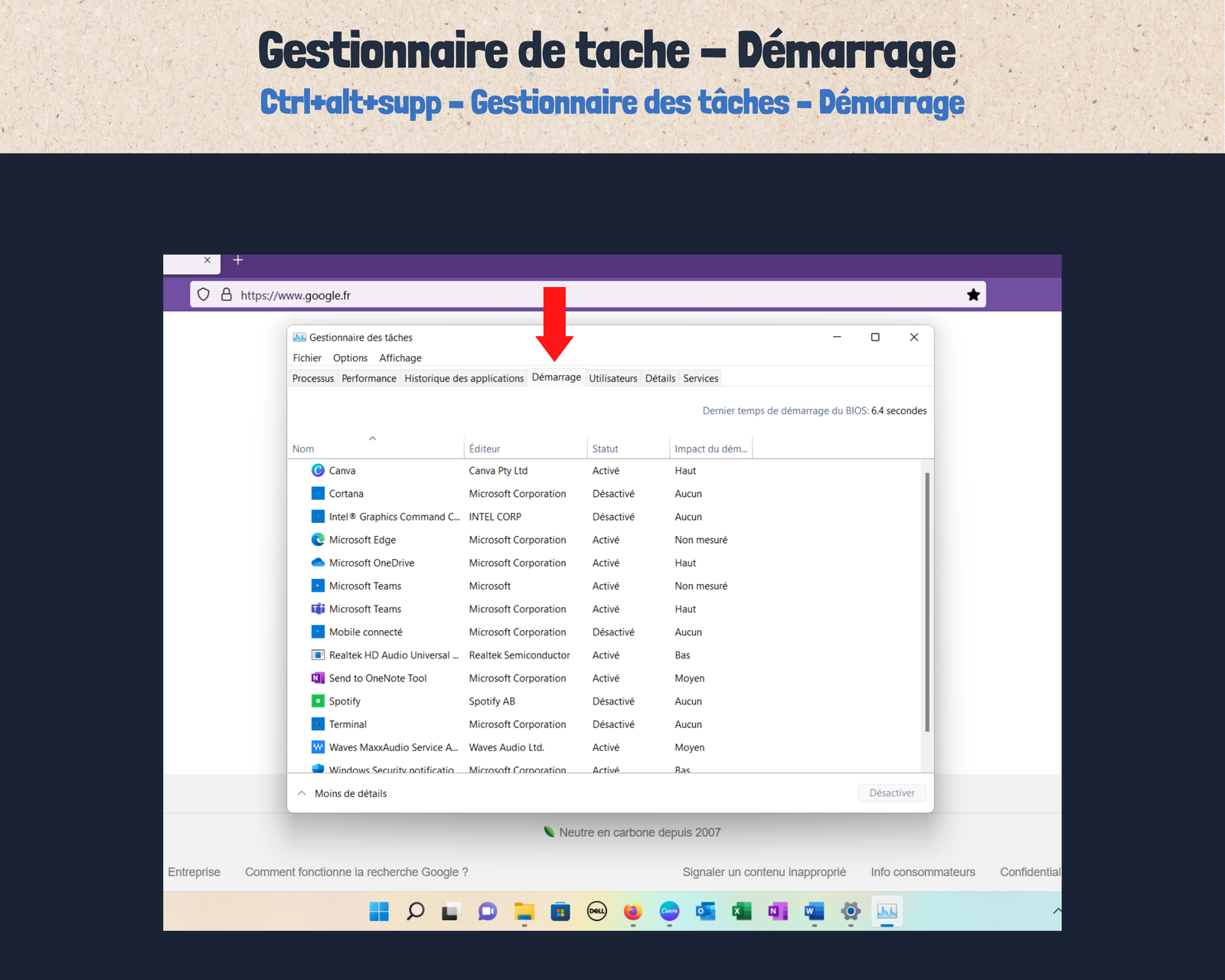1225x980 pixels.
Task: Open the Affichage menu
Action: [400, 358]
